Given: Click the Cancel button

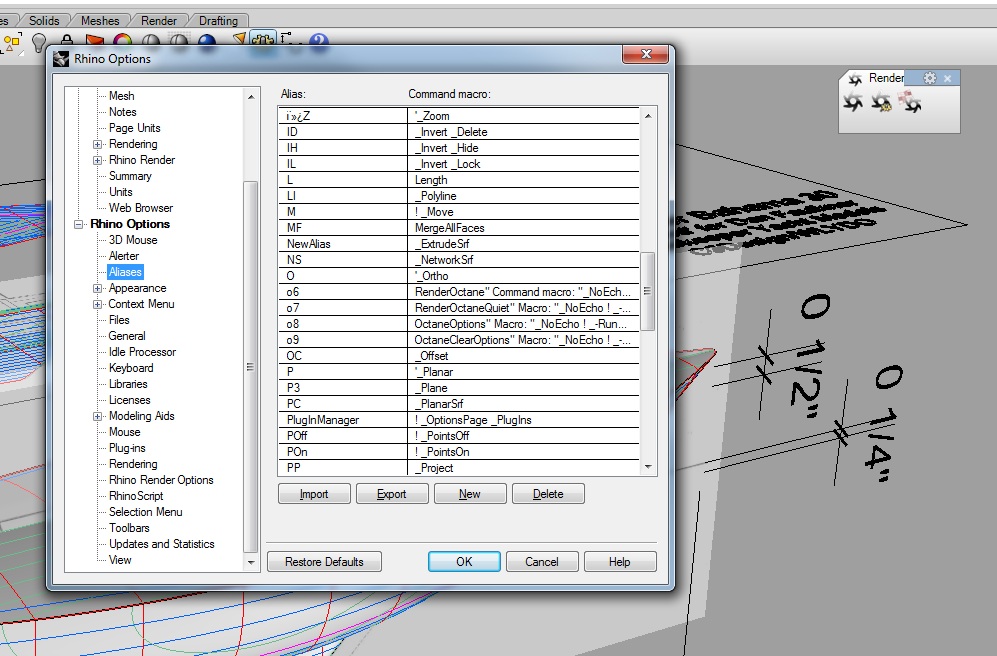Looking at the screenshot, I should coord(542,562).
